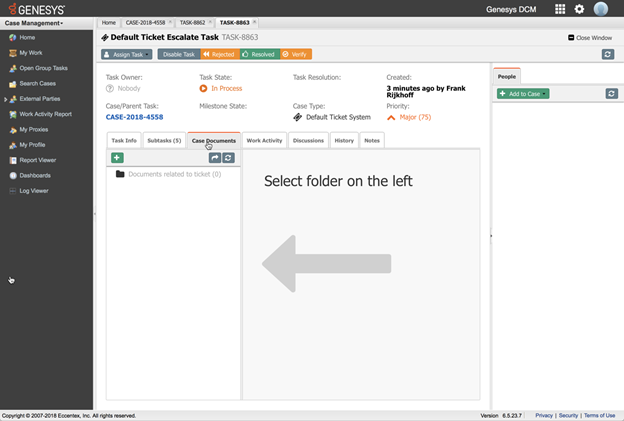624x421 pixels.
Task: Open Report Viewer in sidebar
Action: pos(37,160)
